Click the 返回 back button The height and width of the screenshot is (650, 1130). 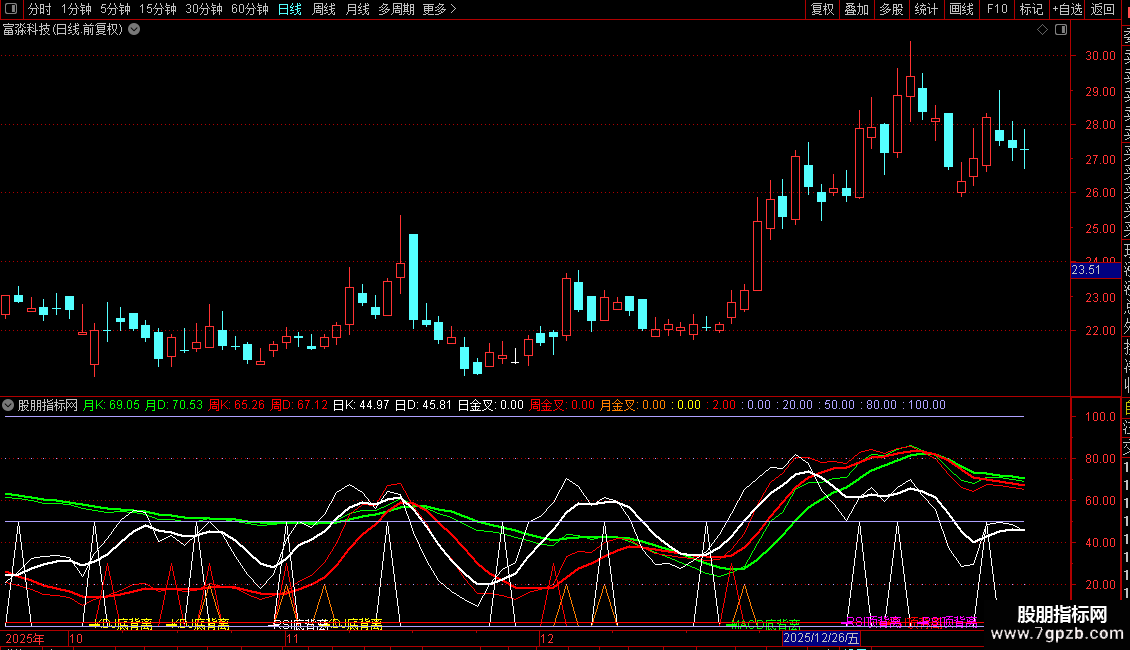(x=1103, y=9)
